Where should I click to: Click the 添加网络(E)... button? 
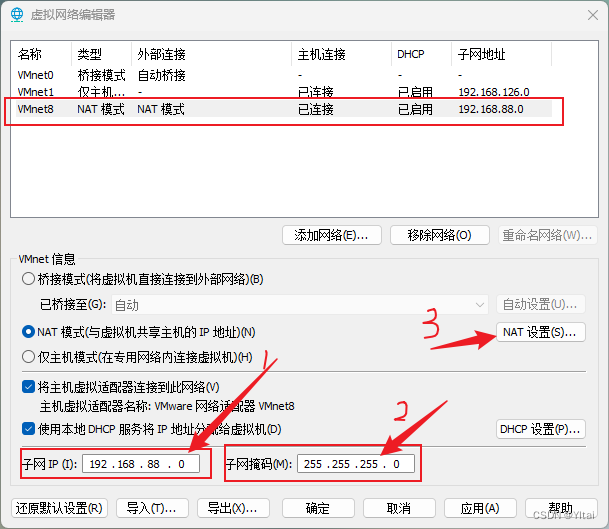332,235
